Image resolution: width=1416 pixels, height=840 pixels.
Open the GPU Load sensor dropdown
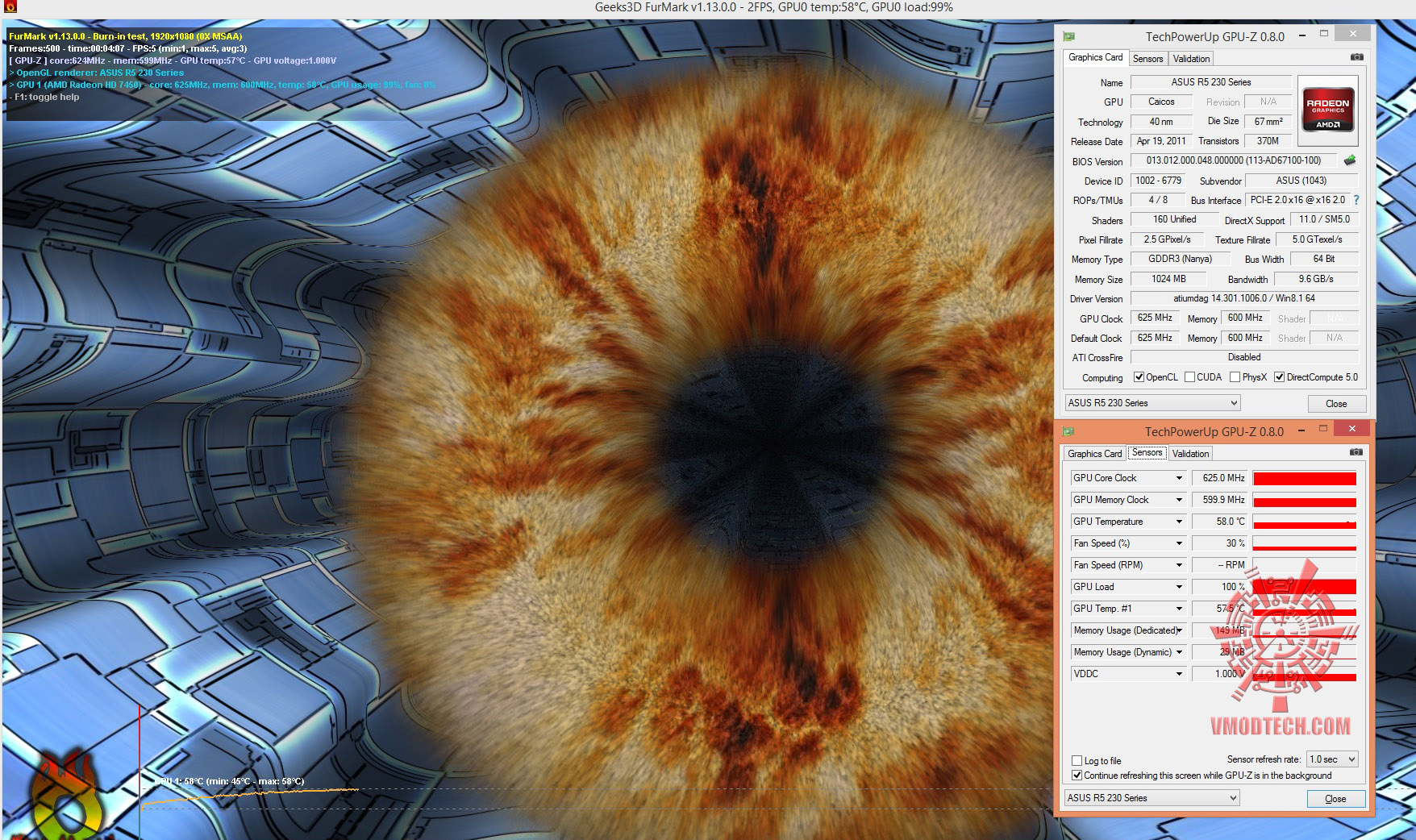(1178, 587)
